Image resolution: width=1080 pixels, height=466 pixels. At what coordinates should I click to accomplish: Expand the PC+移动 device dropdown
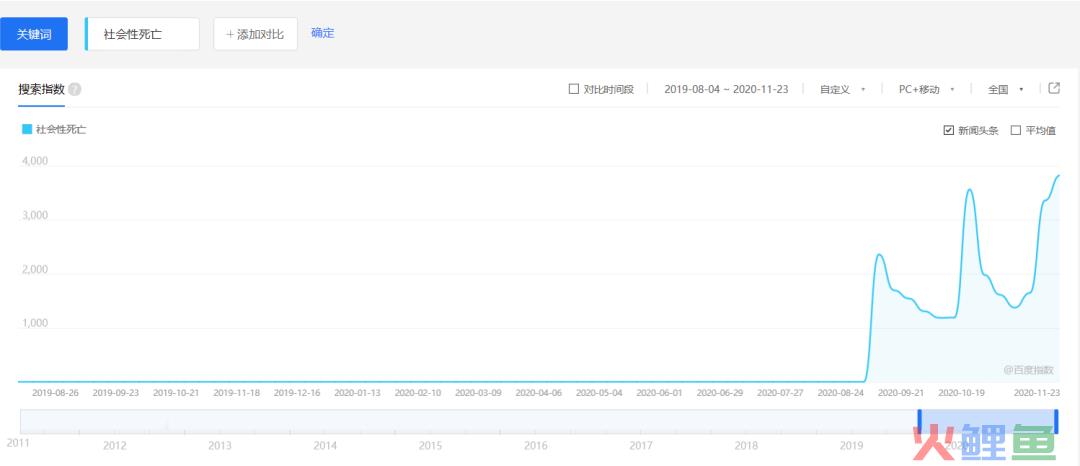[x=926, y=89]
